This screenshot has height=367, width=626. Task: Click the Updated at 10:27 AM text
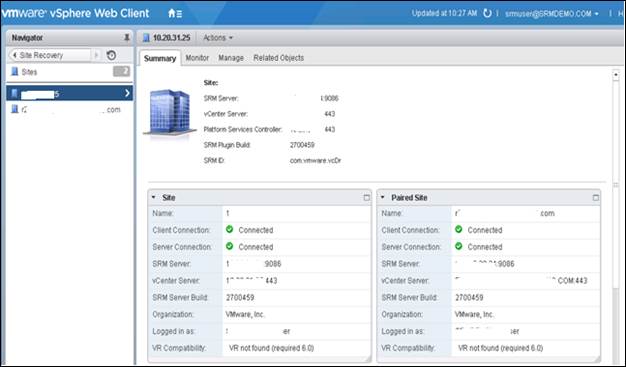444,13
